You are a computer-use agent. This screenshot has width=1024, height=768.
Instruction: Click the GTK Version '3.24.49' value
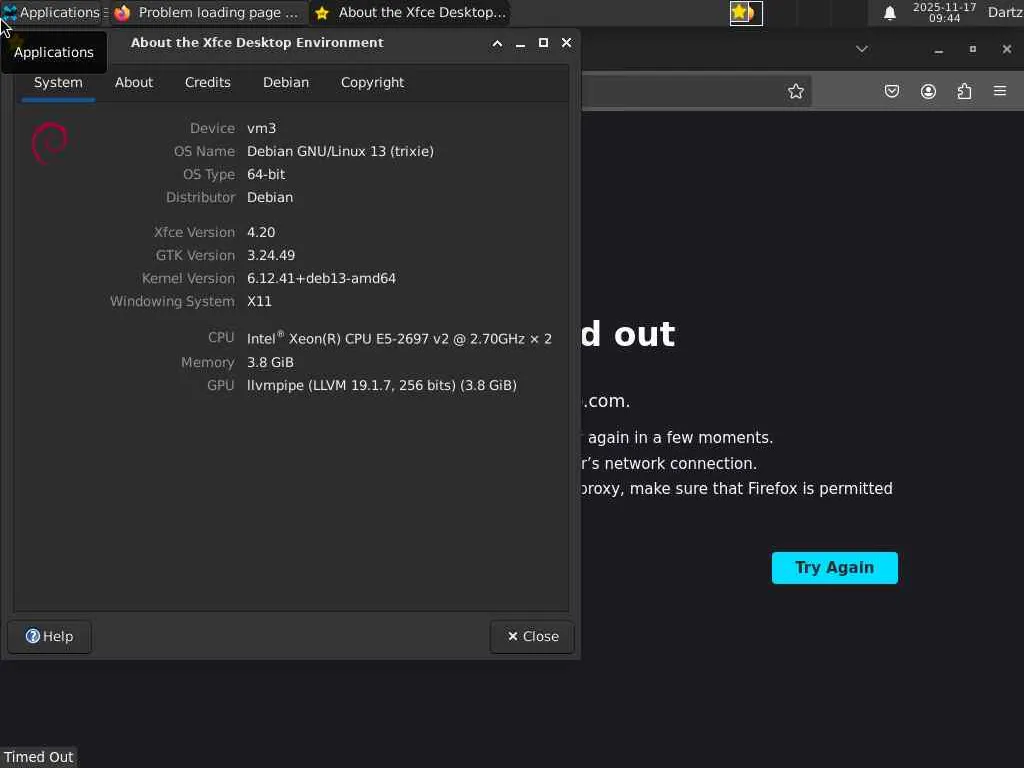coord(271,255)
